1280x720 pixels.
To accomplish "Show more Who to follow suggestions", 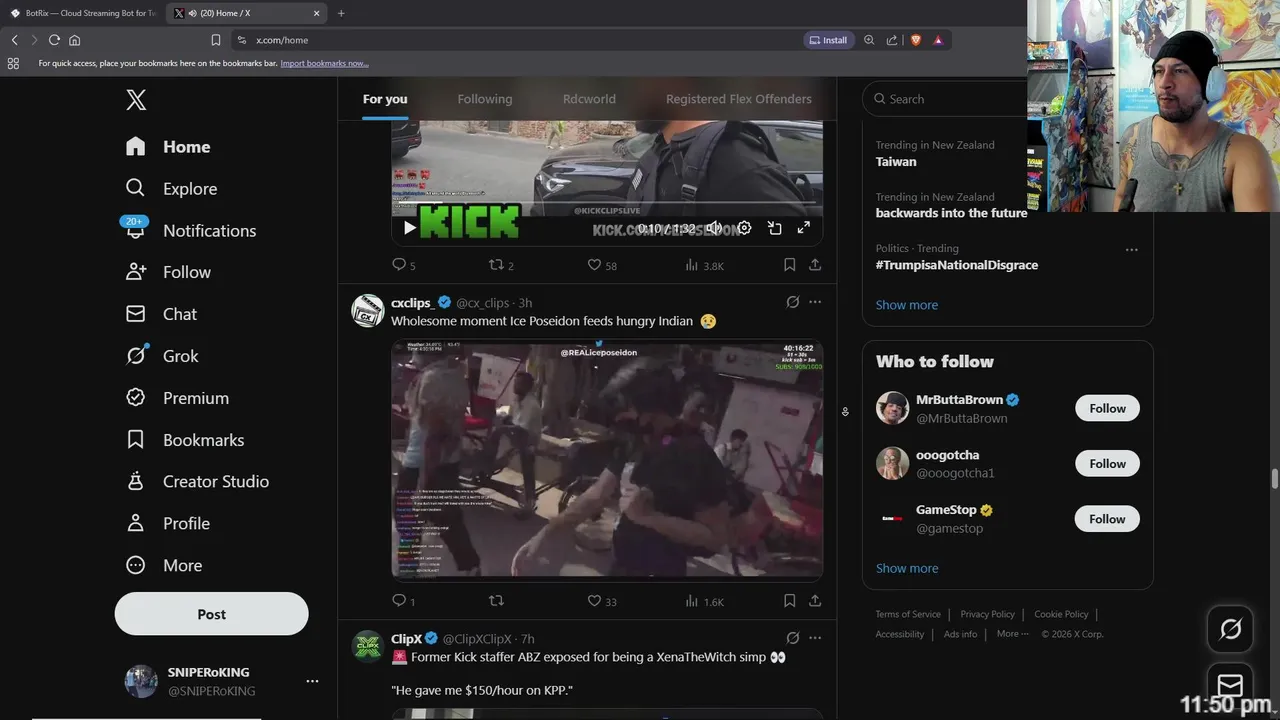I will (907, 568).
